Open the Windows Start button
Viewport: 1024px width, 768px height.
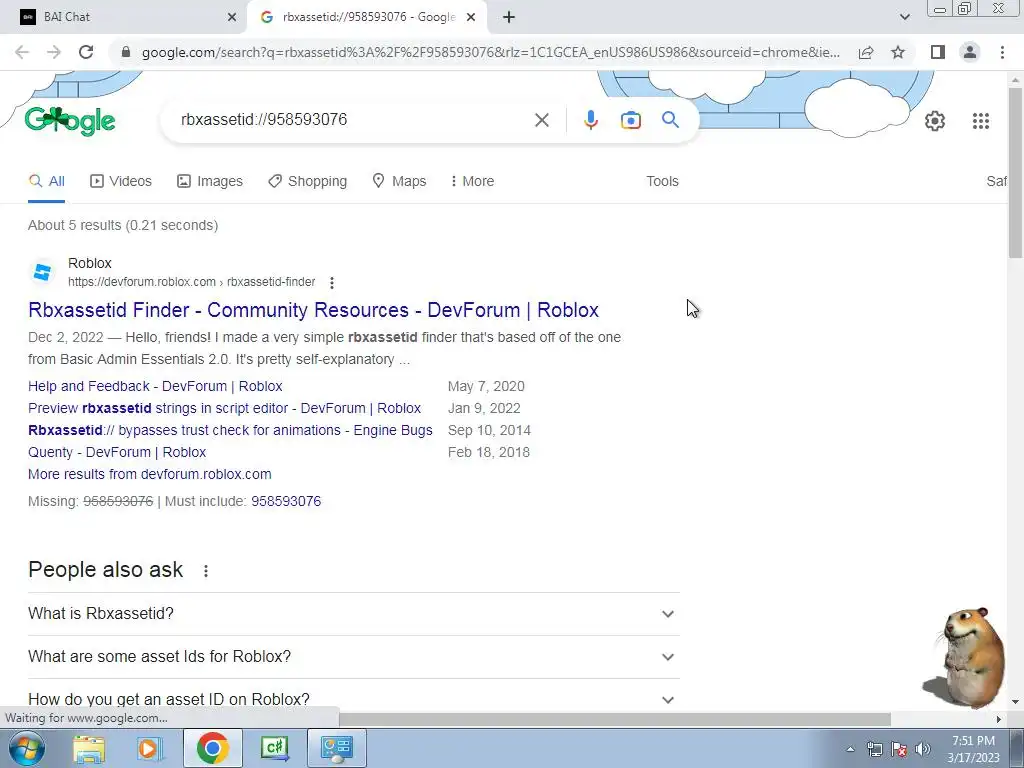(x=26, y=748)
